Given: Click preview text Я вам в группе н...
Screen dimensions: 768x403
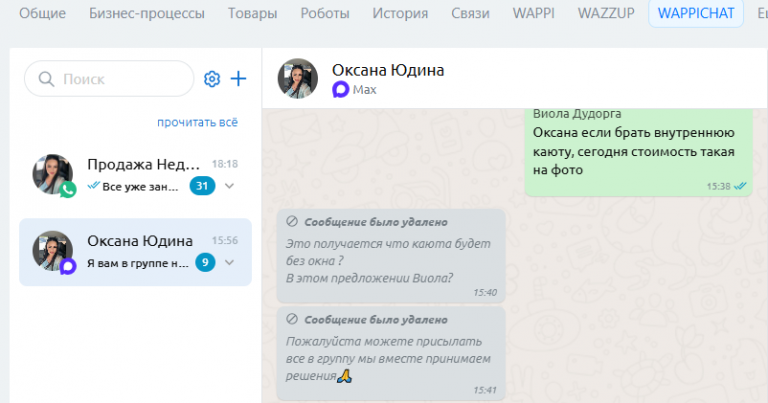Looking at the screenshot, I should pyautogui.click(x=138, y=263).
